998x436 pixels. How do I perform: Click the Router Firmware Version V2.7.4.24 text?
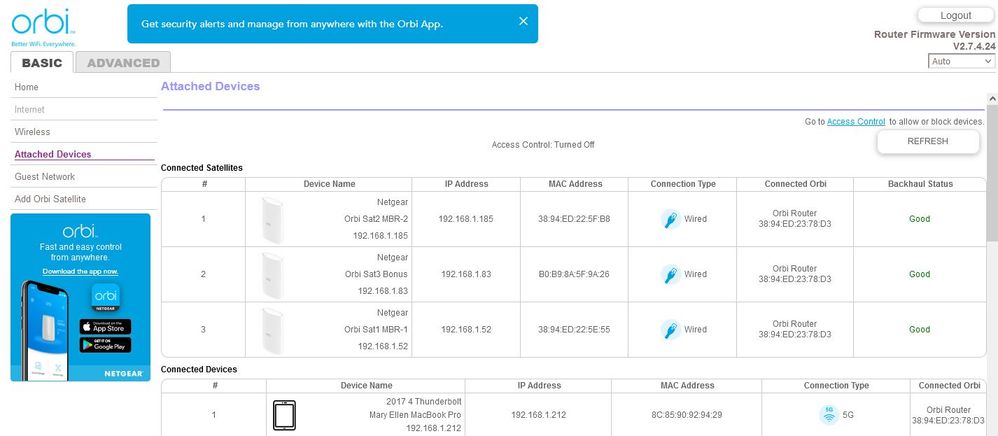(934, 41)
